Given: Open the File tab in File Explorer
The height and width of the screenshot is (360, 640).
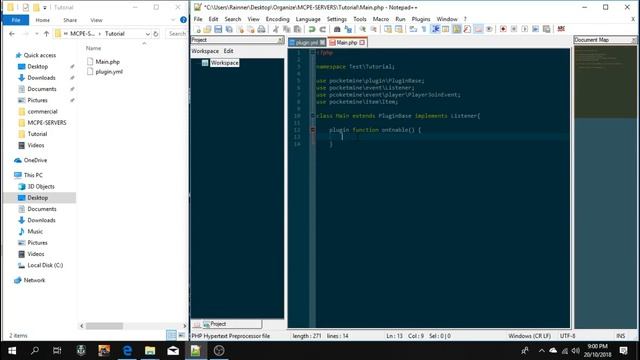Looking at the screenshot, I should click(16, 20).
